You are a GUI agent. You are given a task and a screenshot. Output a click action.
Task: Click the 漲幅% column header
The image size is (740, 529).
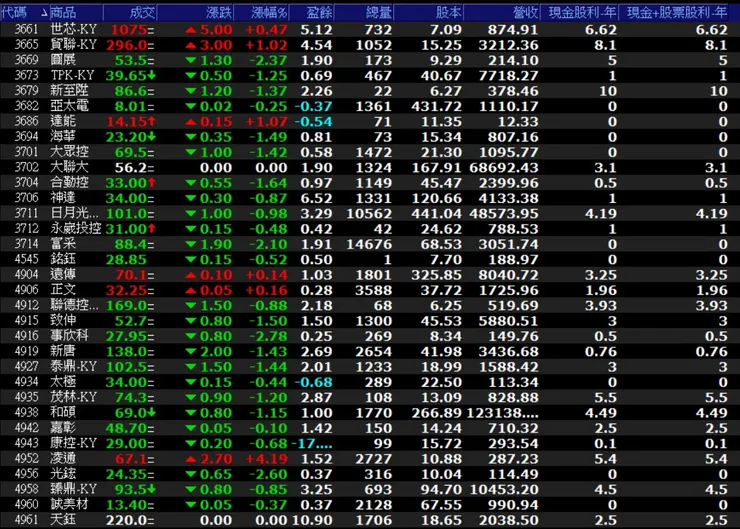click(x=261, y=13)
